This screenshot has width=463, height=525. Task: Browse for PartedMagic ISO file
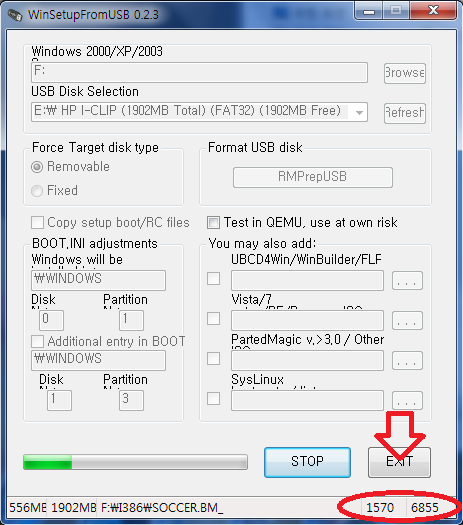(407, 360)
